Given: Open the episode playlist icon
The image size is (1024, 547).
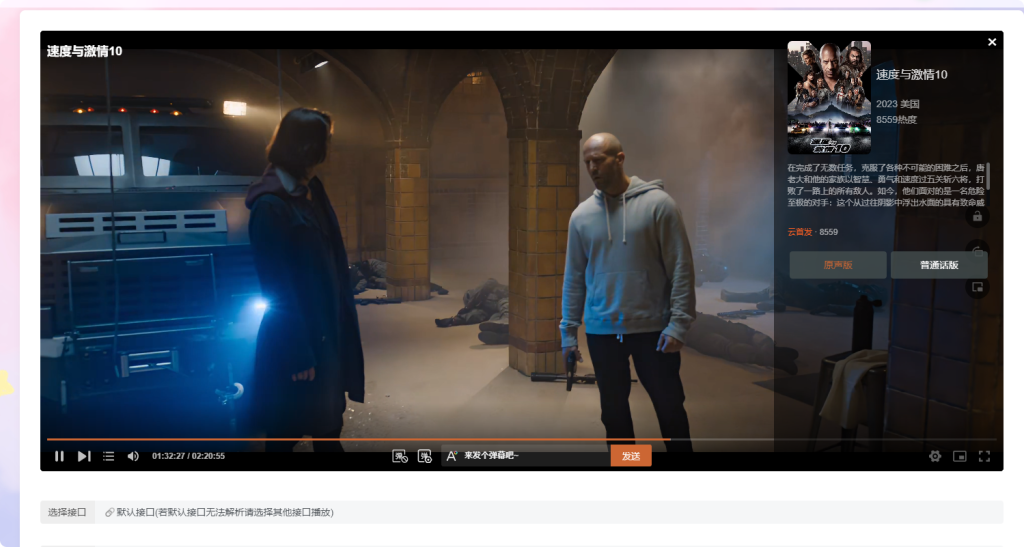Looking at the screenshot, I should [108, 456].
